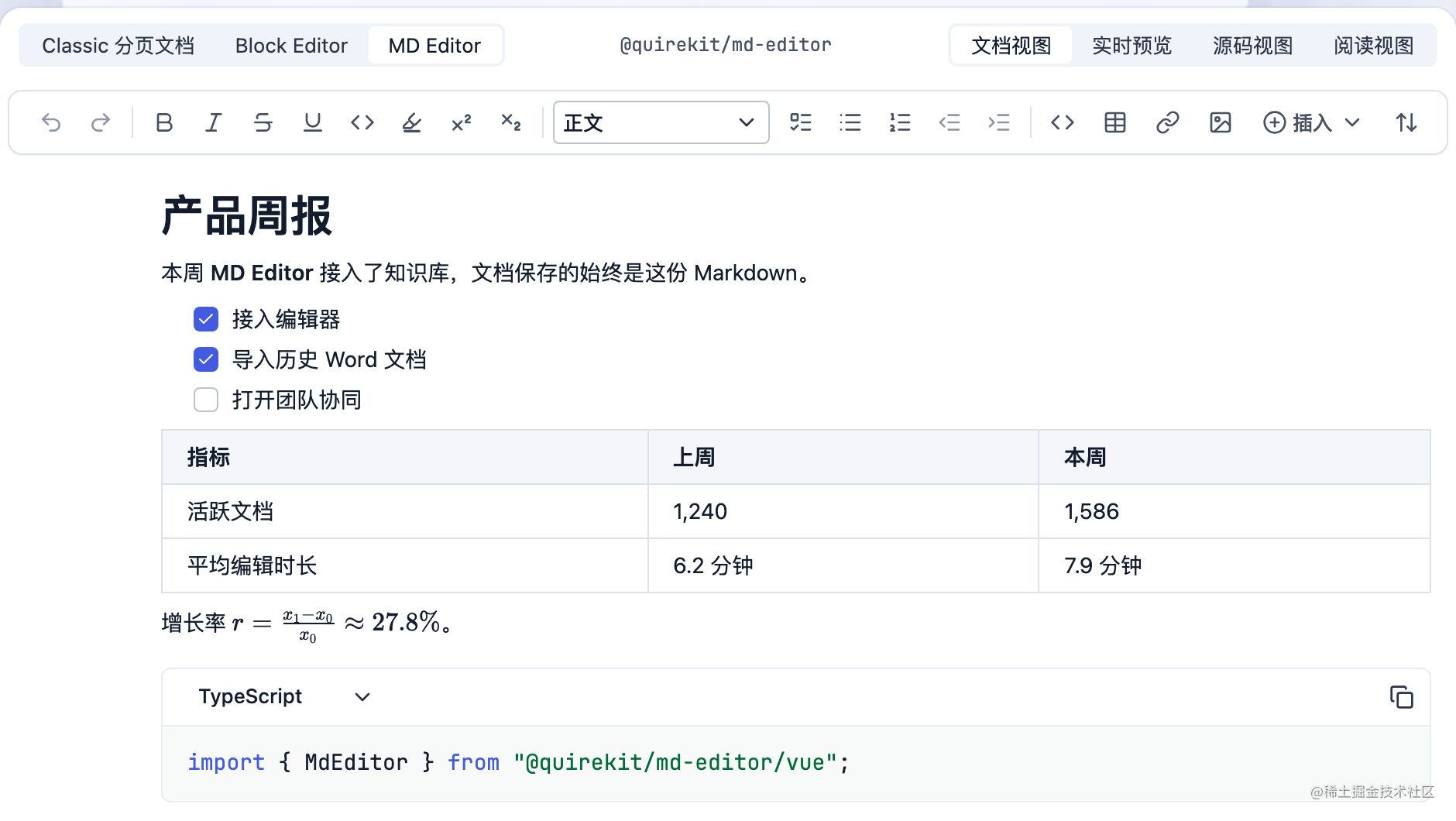Highlight text with the marker tool
1456x821 pixels.
coord(412,122)
